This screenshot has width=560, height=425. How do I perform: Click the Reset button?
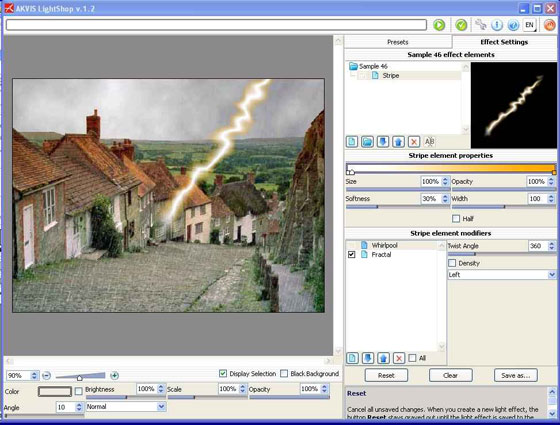[x=386, y=375]
